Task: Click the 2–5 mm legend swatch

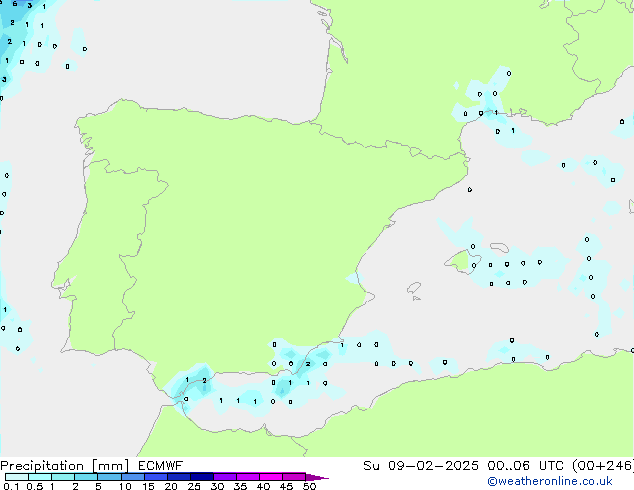Action: [86, 477]
